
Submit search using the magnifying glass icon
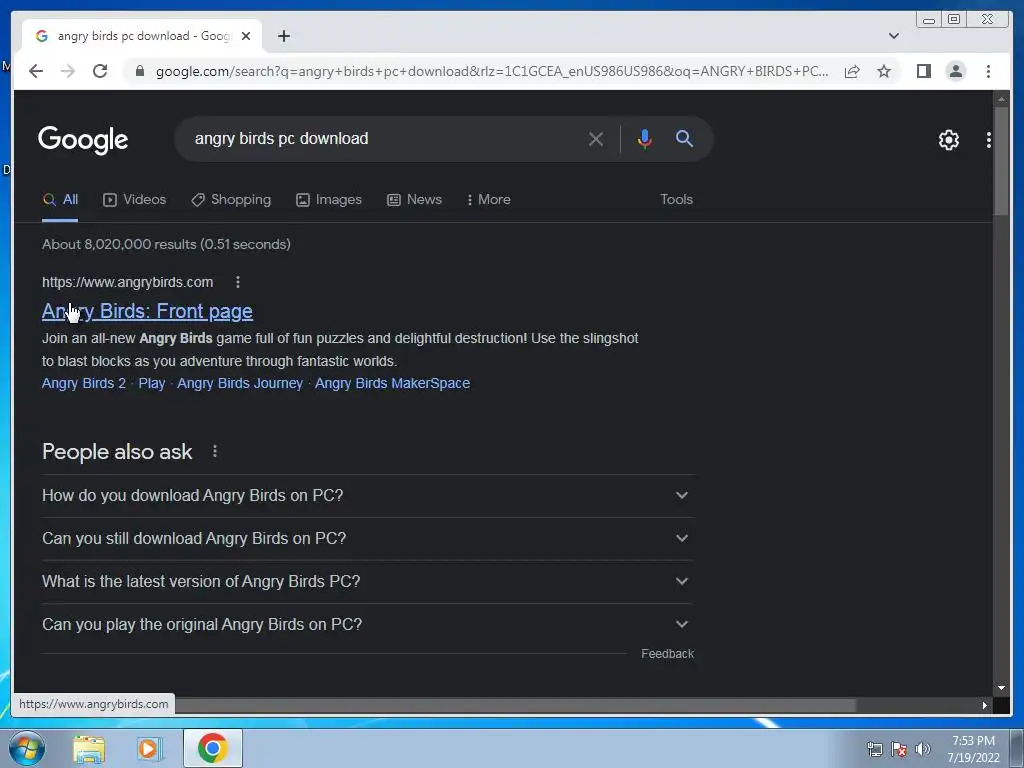coord(684,138)
